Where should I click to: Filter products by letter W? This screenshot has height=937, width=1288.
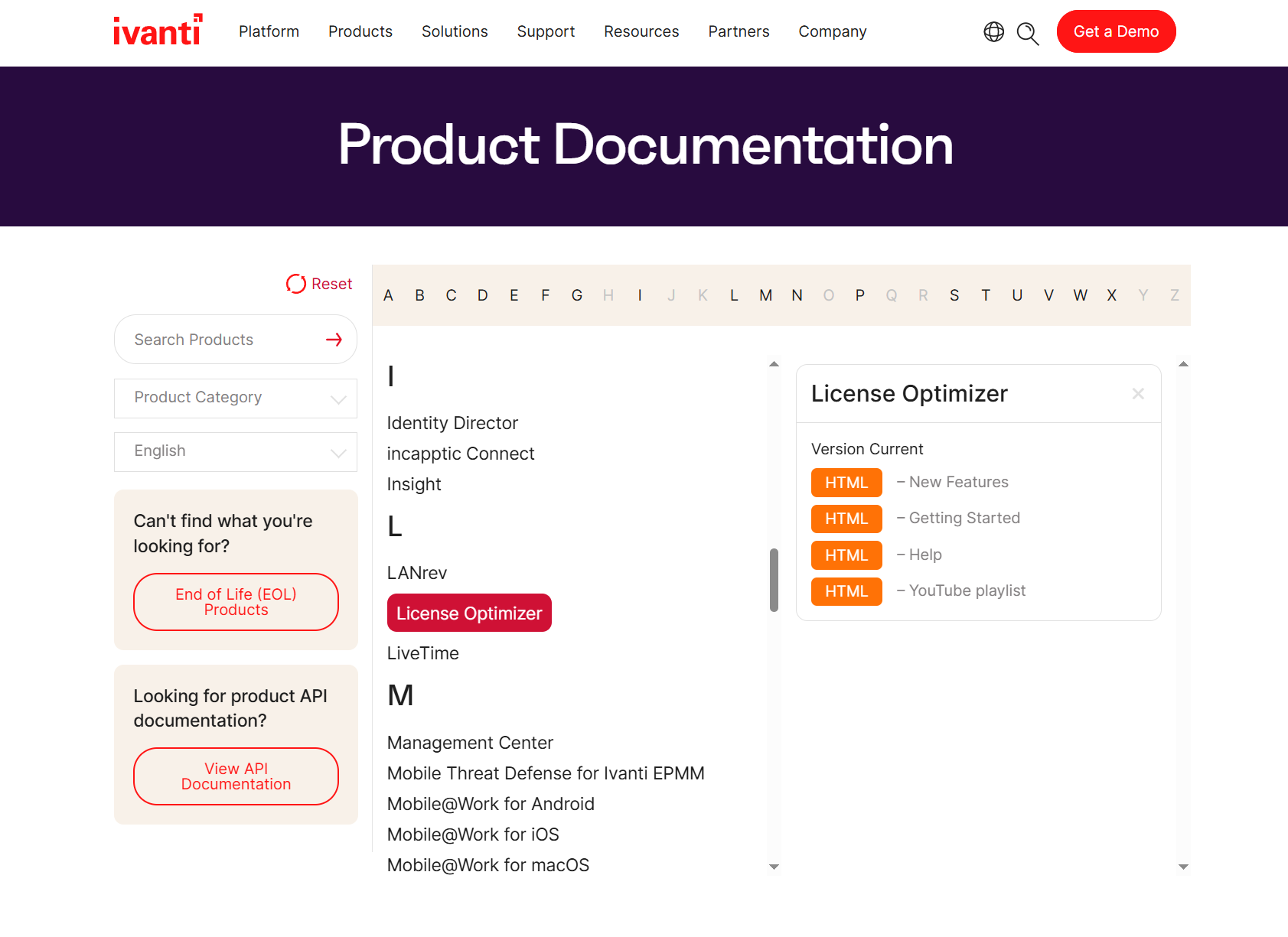coord(1080,295)
